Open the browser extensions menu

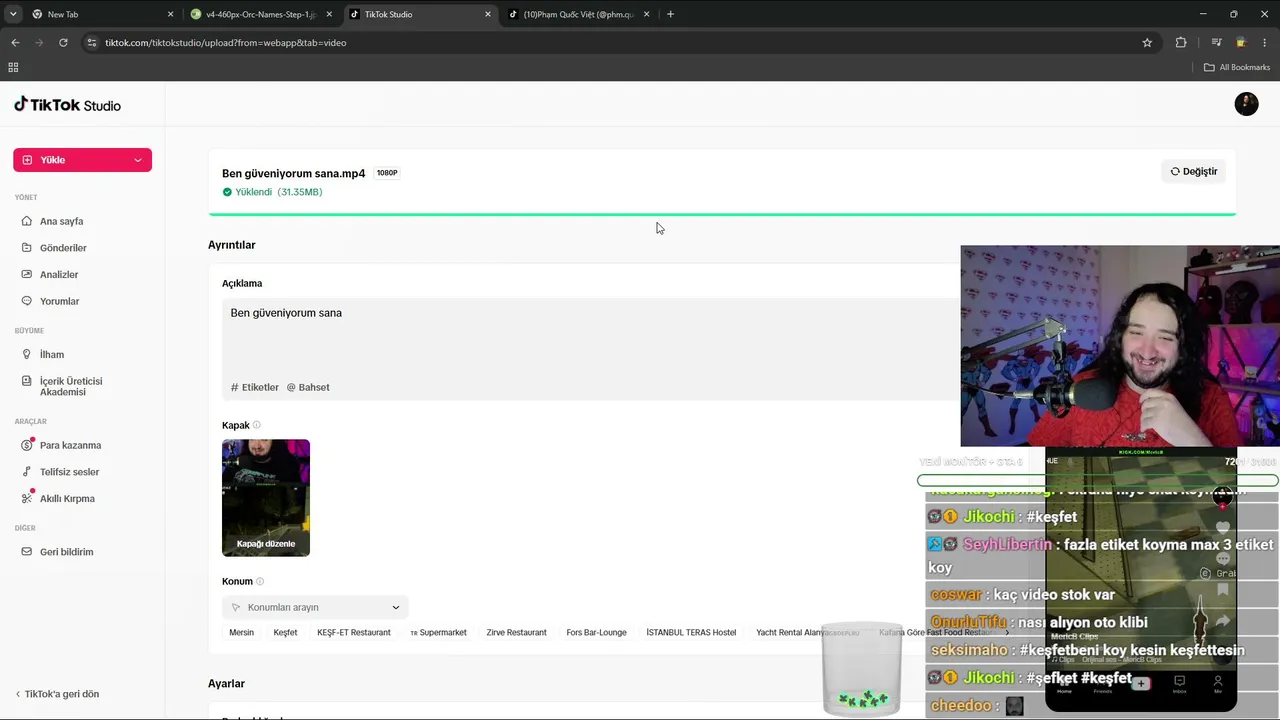point(1181,43)
